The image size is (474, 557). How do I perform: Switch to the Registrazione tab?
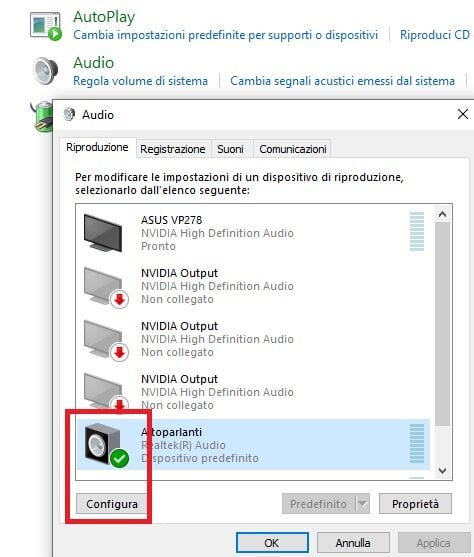(173, 149)
